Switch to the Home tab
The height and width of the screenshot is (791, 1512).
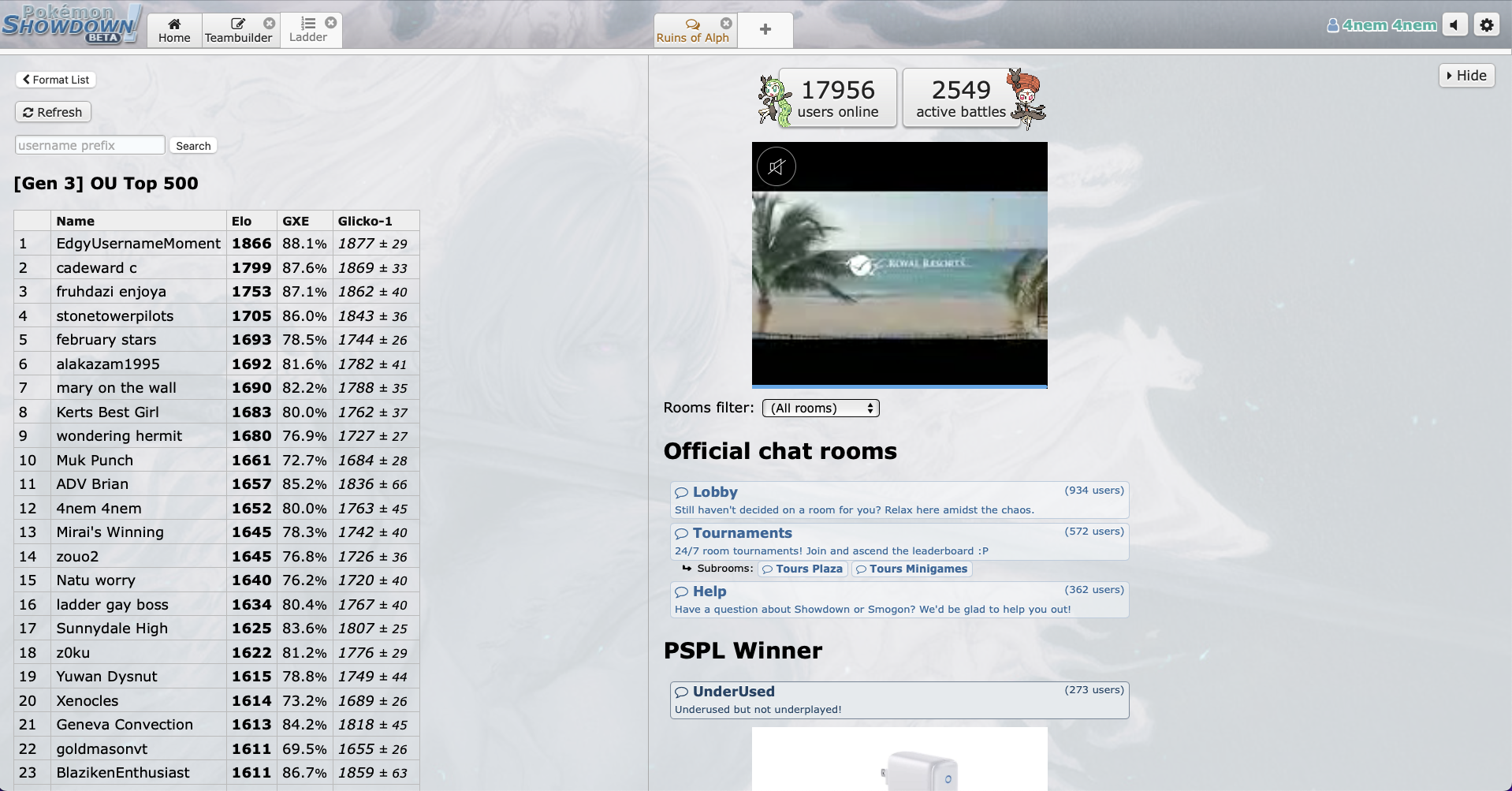point(174,30)
